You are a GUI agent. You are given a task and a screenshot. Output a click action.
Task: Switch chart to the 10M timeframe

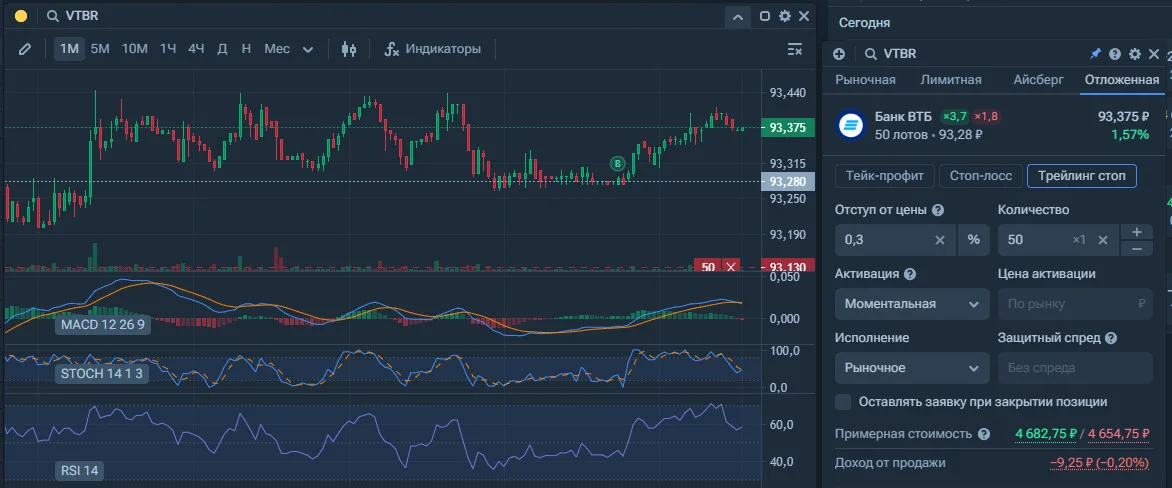tap(135, 49)
